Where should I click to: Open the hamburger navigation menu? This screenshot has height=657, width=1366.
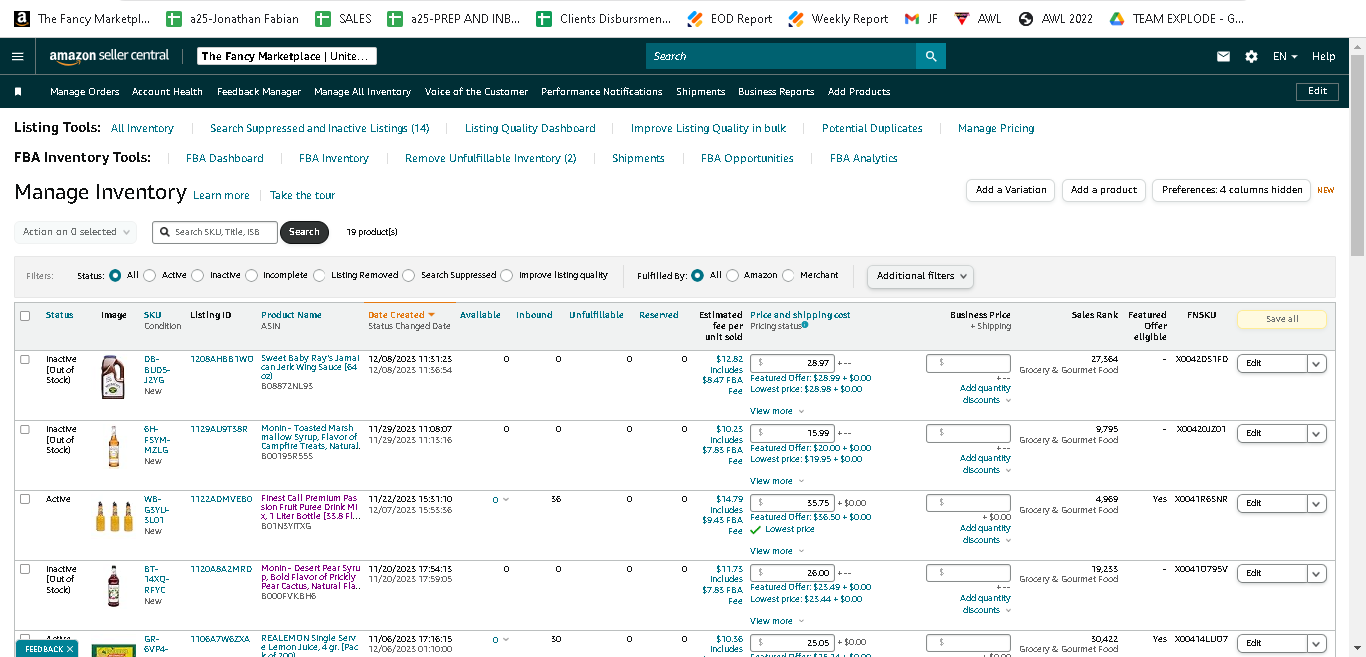click(x=17, y=56)
